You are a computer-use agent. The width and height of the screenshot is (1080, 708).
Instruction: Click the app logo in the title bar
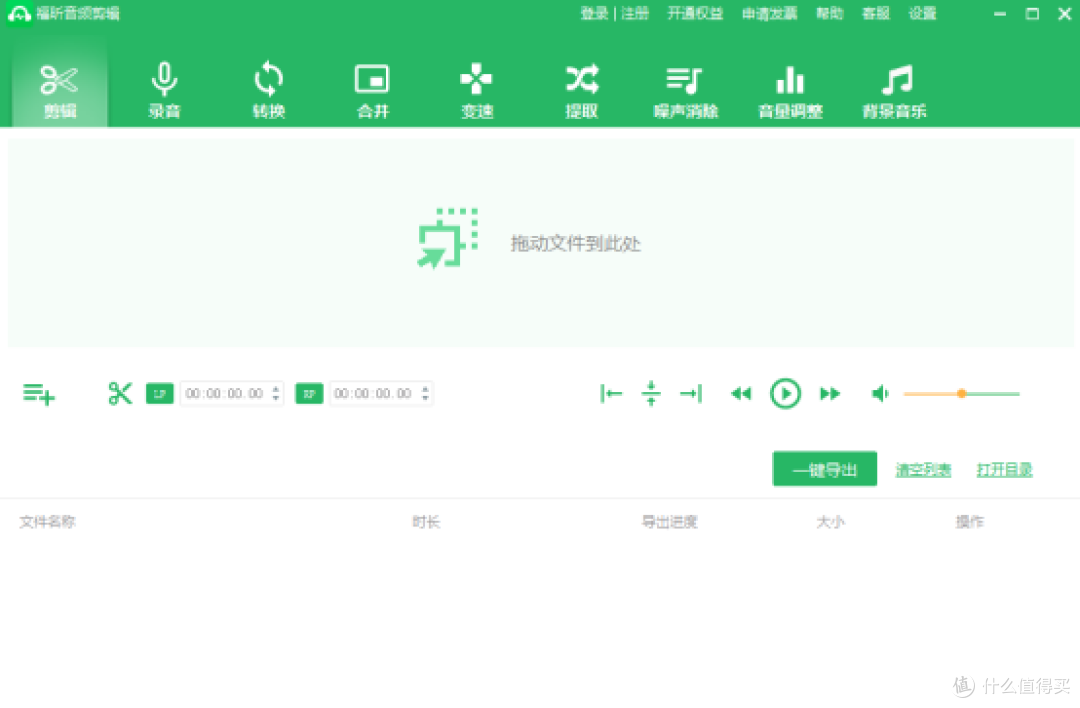(x=19, y=13)
